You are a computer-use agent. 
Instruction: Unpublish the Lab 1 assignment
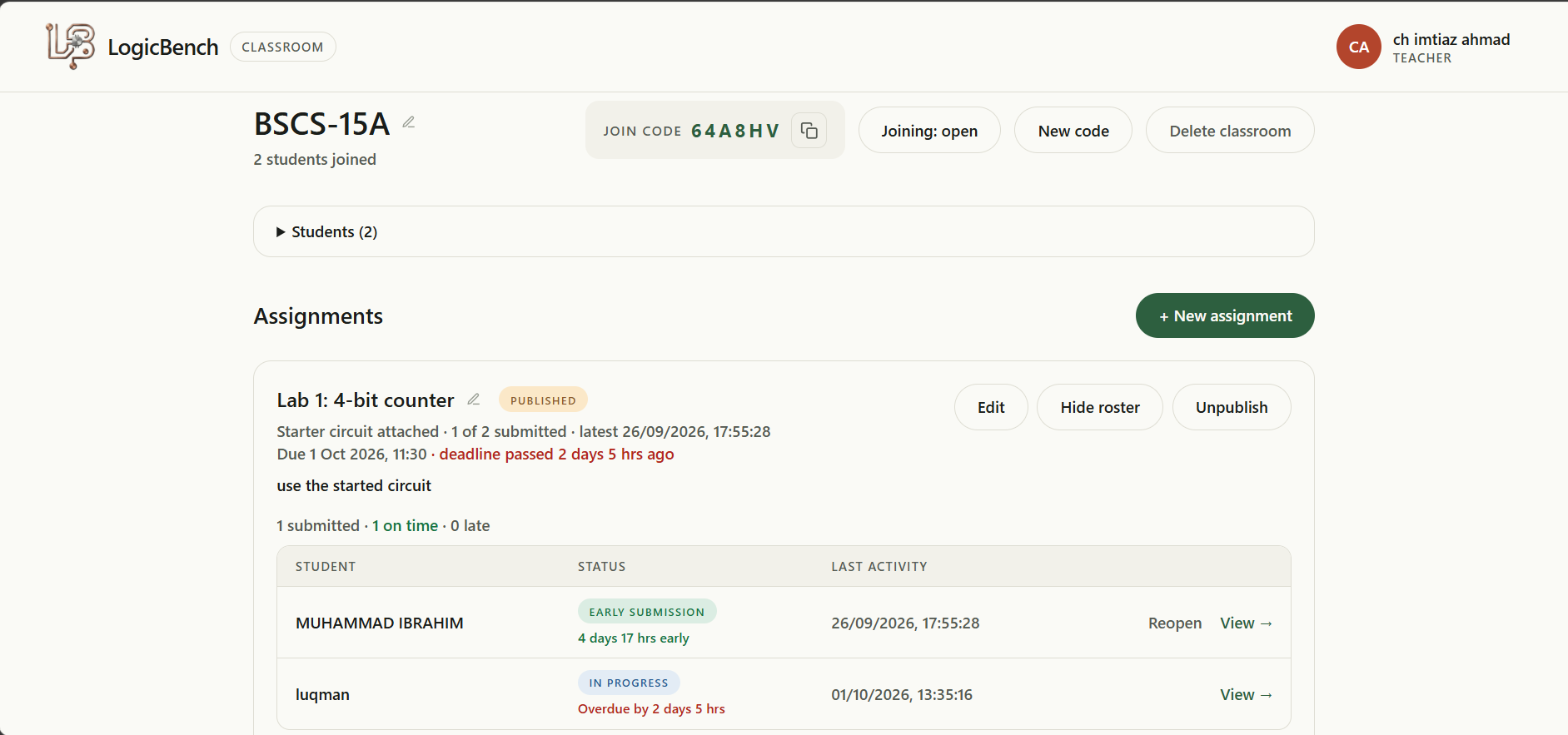click(x=1232, y=407)
